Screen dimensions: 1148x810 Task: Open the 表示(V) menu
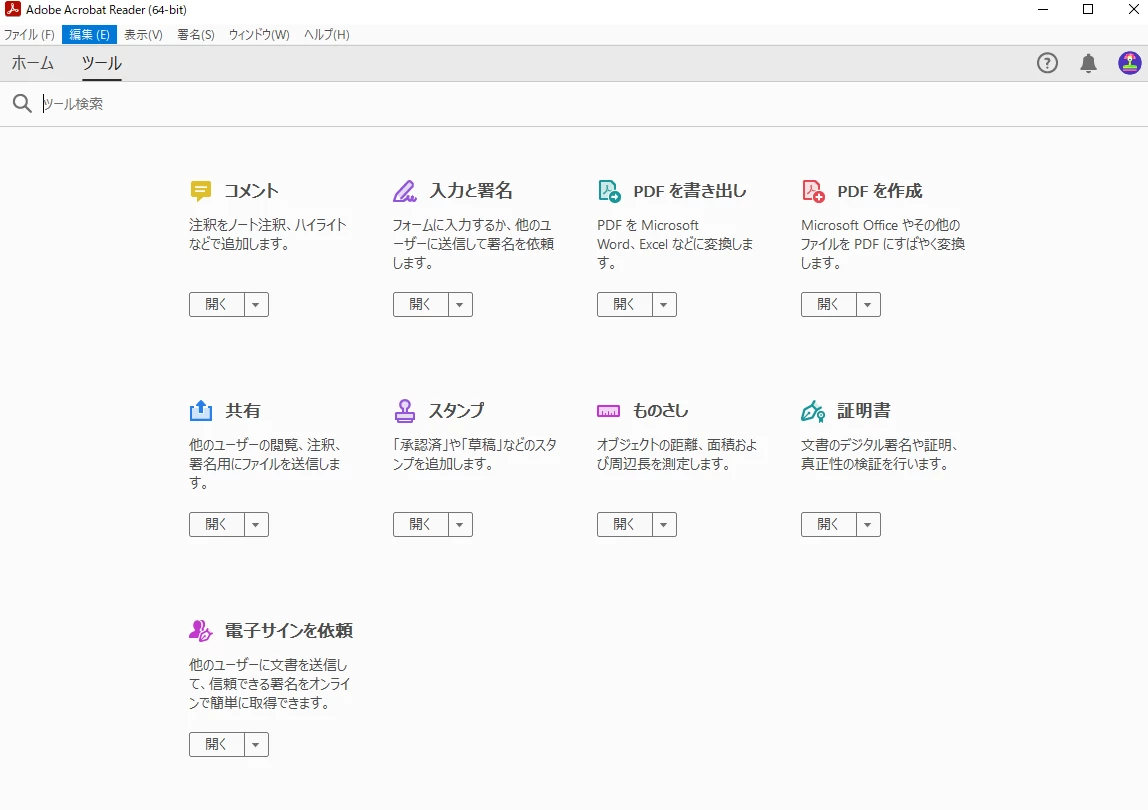(x=143, y=34)
